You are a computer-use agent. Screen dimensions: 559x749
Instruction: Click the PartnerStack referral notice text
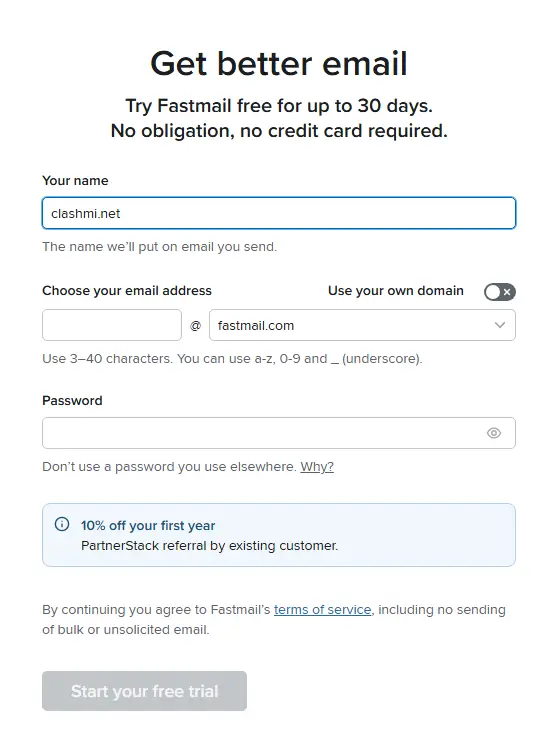(209, 546)
